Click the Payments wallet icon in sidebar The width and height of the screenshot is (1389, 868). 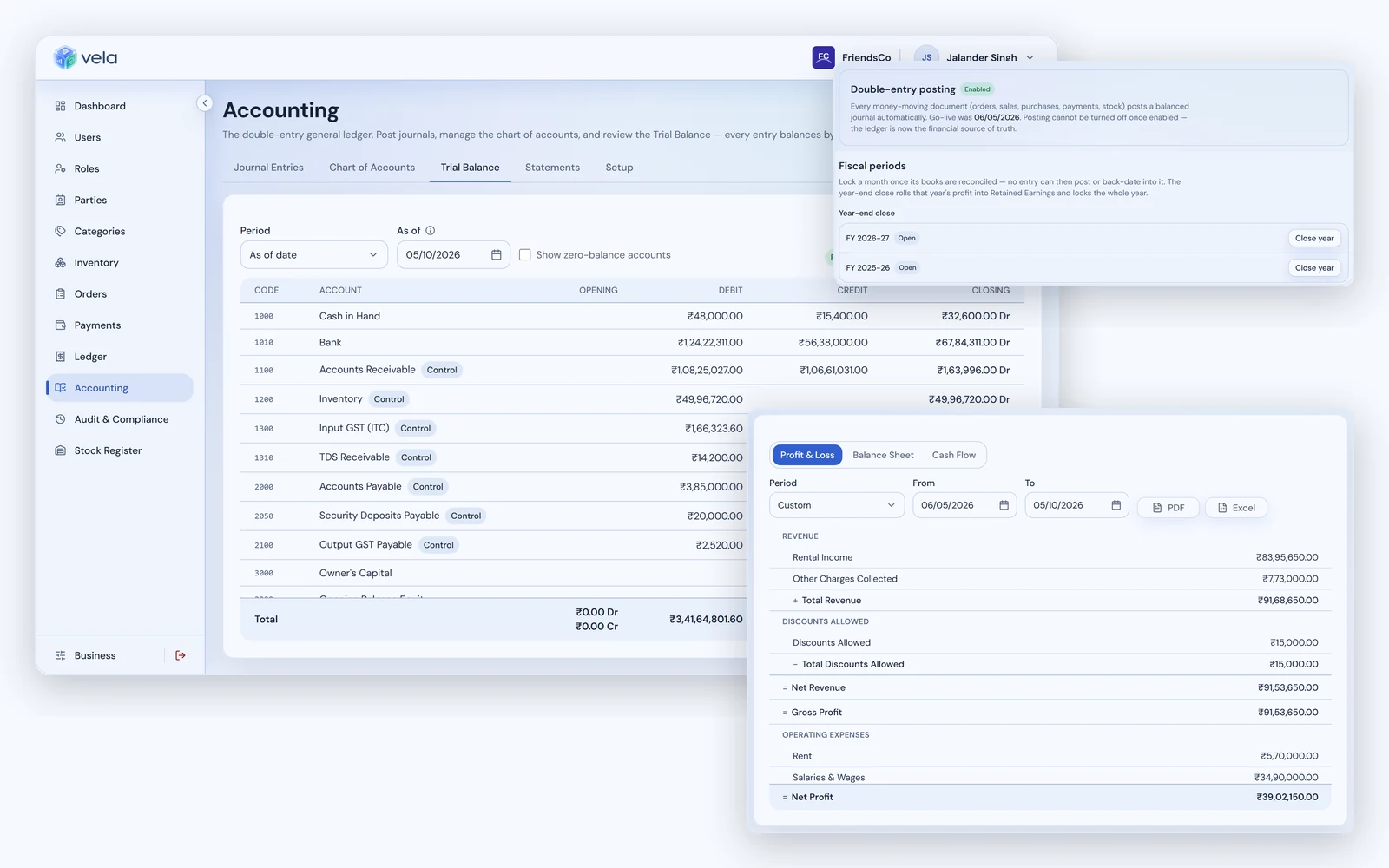click(x=60, y=325)
